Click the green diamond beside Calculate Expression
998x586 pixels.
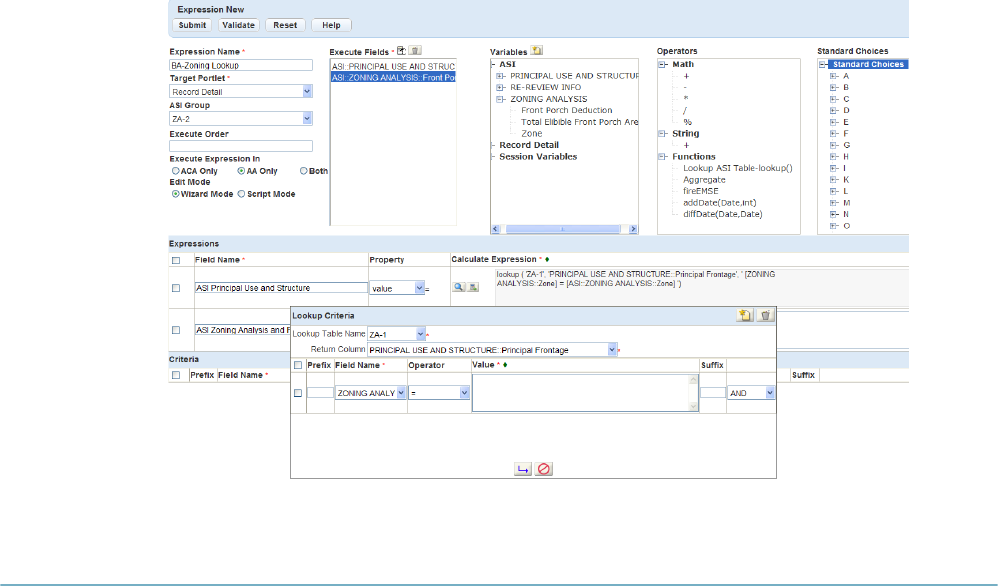[x=547, y=260]
